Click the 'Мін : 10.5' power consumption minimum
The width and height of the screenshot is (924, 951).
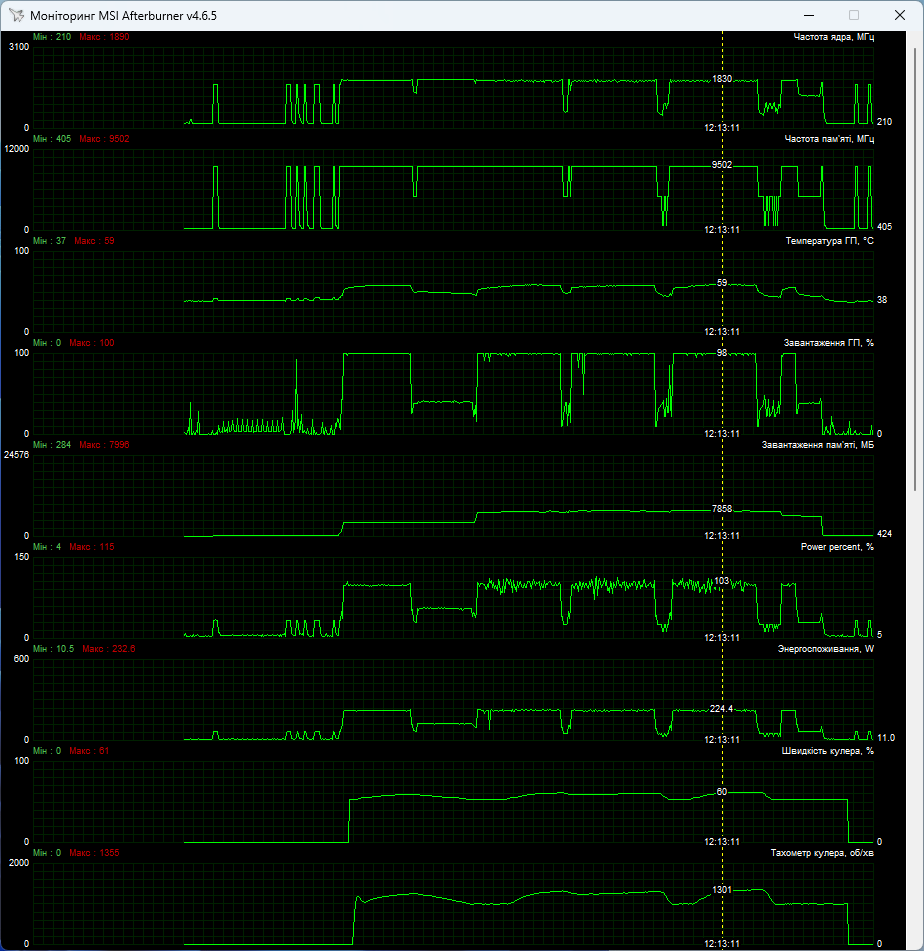click(53, 648)
